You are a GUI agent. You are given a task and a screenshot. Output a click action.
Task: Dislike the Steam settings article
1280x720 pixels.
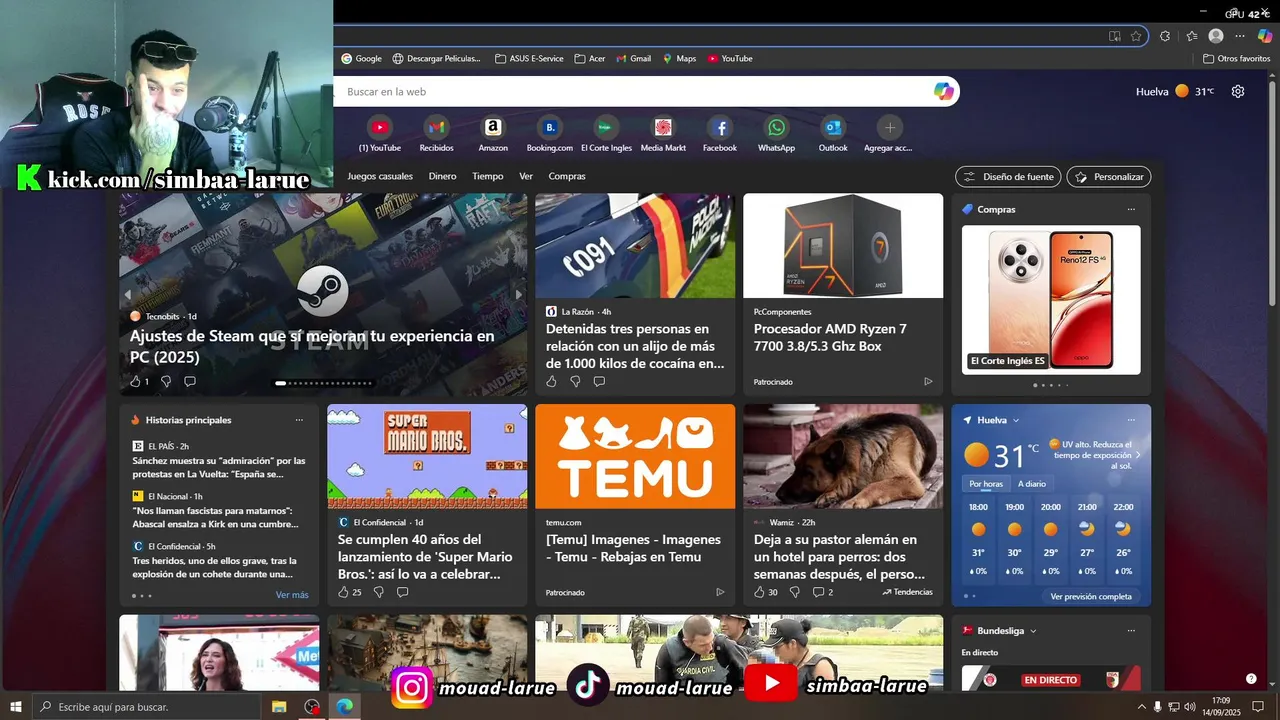(166, 381)
